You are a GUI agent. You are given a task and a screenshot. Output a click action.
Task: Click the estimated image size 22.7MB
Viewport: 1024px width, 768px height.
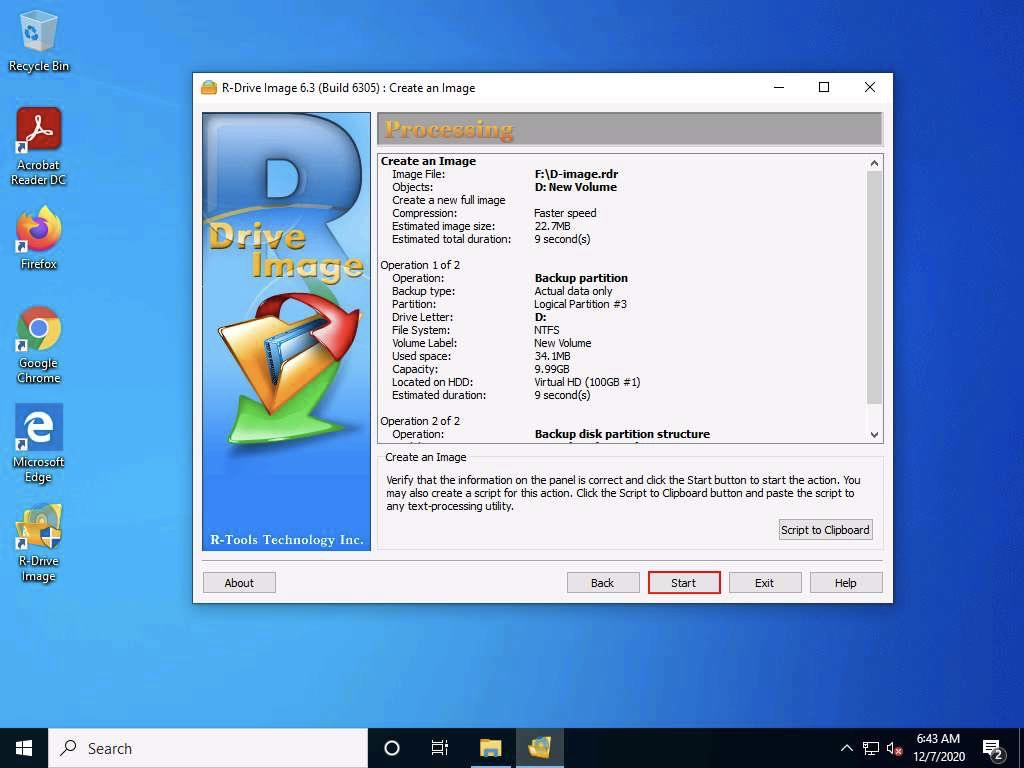tap(552, 226)
